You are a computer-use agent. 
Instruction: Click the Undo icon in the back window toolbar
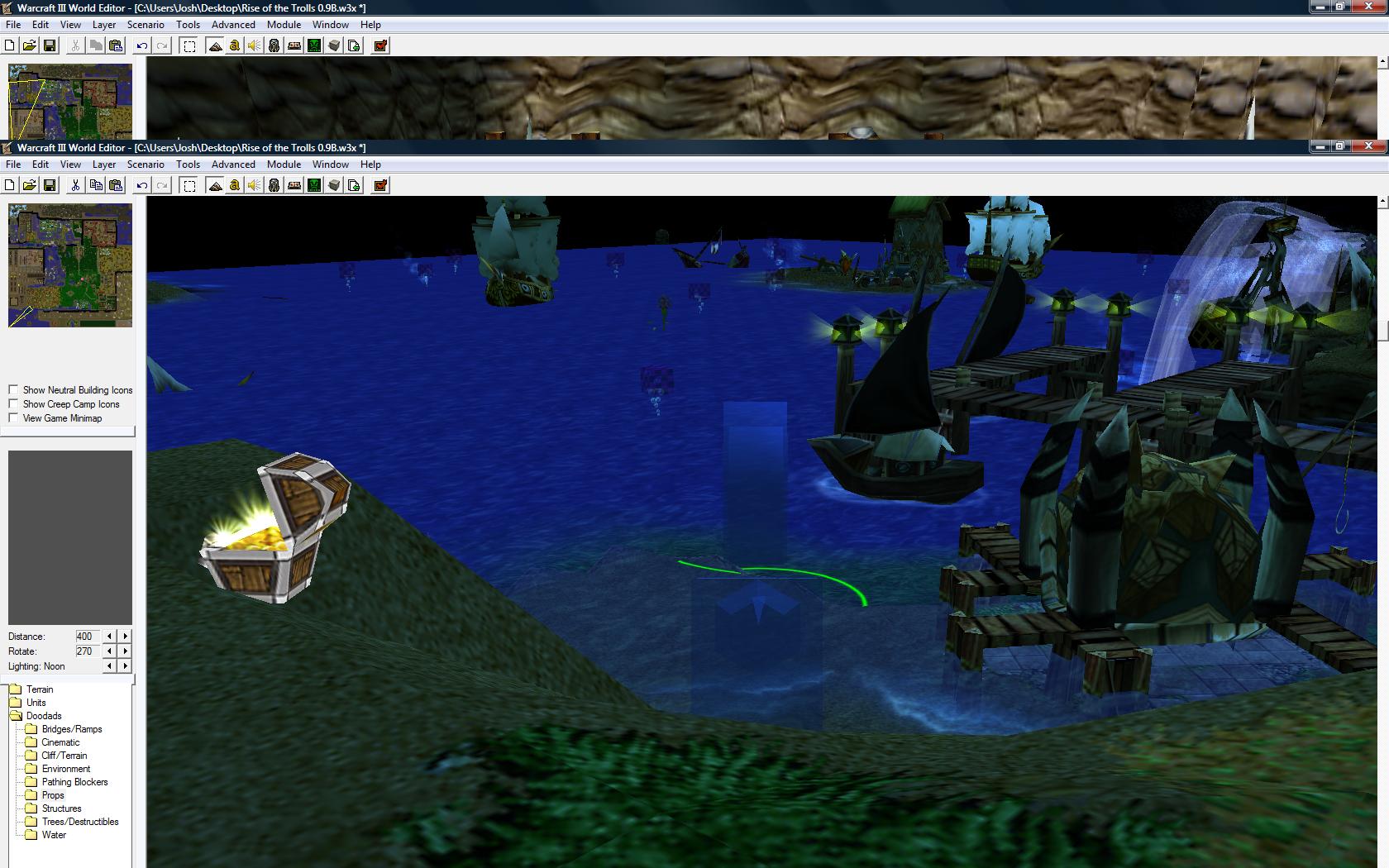tap(142, 45)
